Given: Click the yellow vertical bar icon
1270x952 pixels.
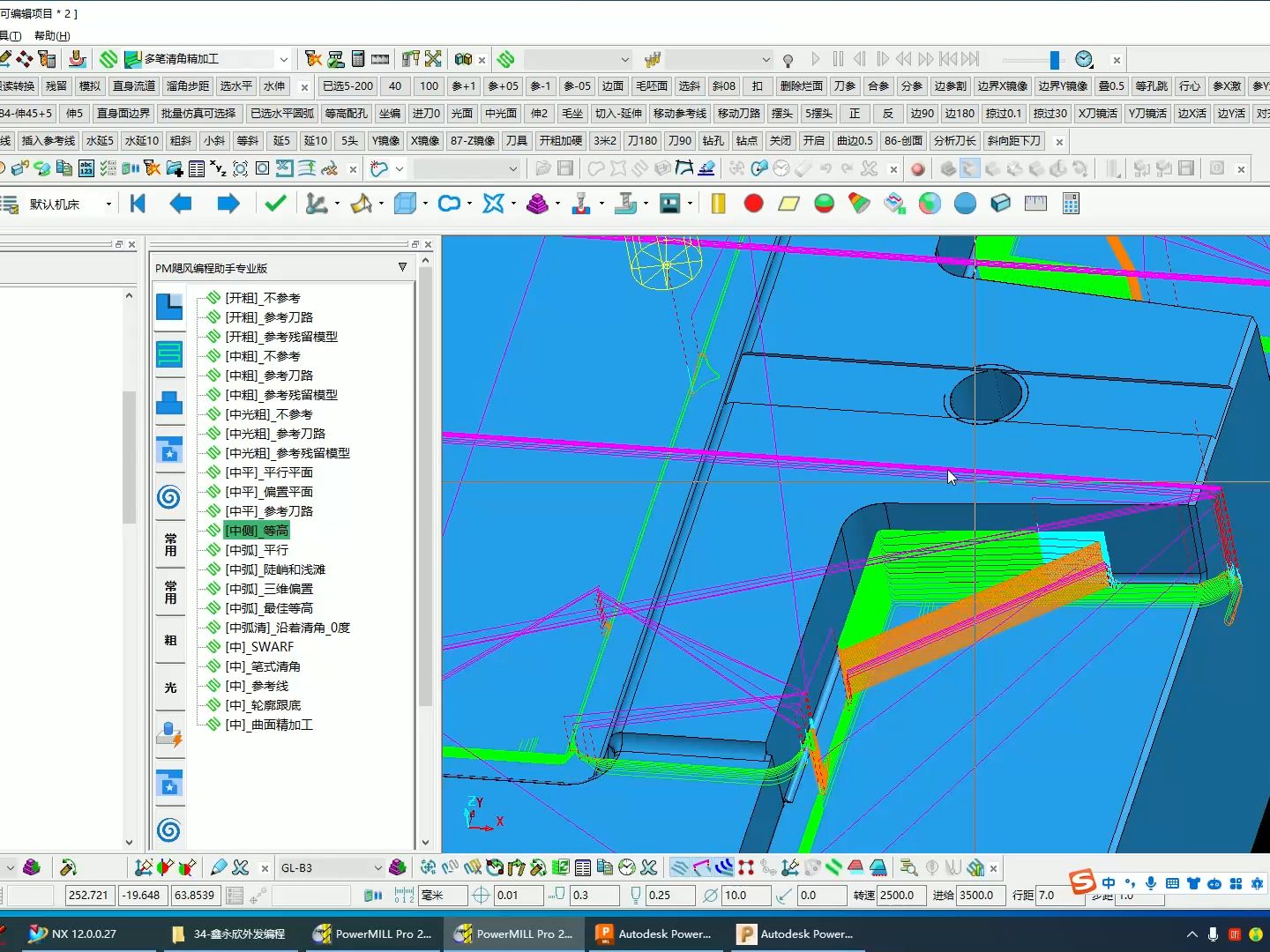Looking at the screenshot, I should tap(718, 204).
